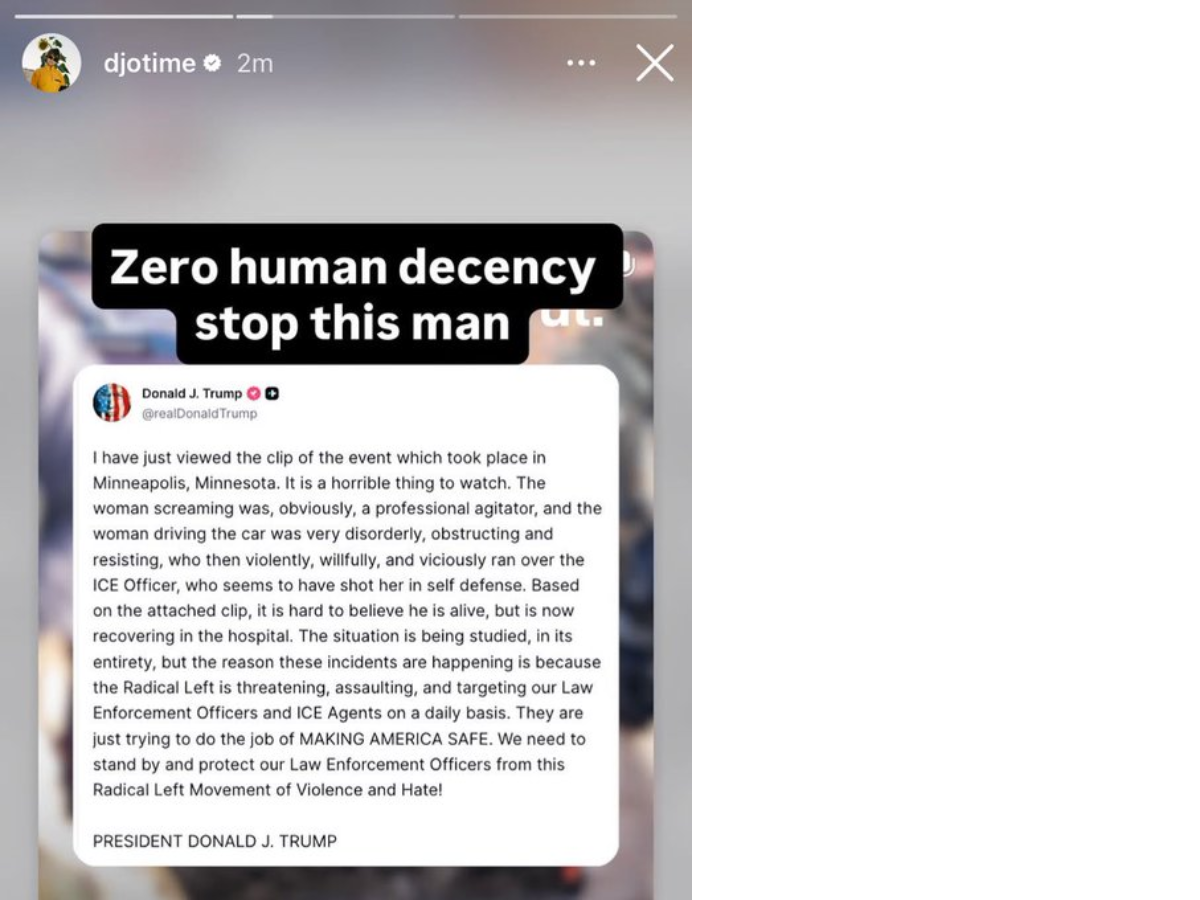This screenshot has height=900, width=1200.
Task: Close the story with the X
Action: 655,63
